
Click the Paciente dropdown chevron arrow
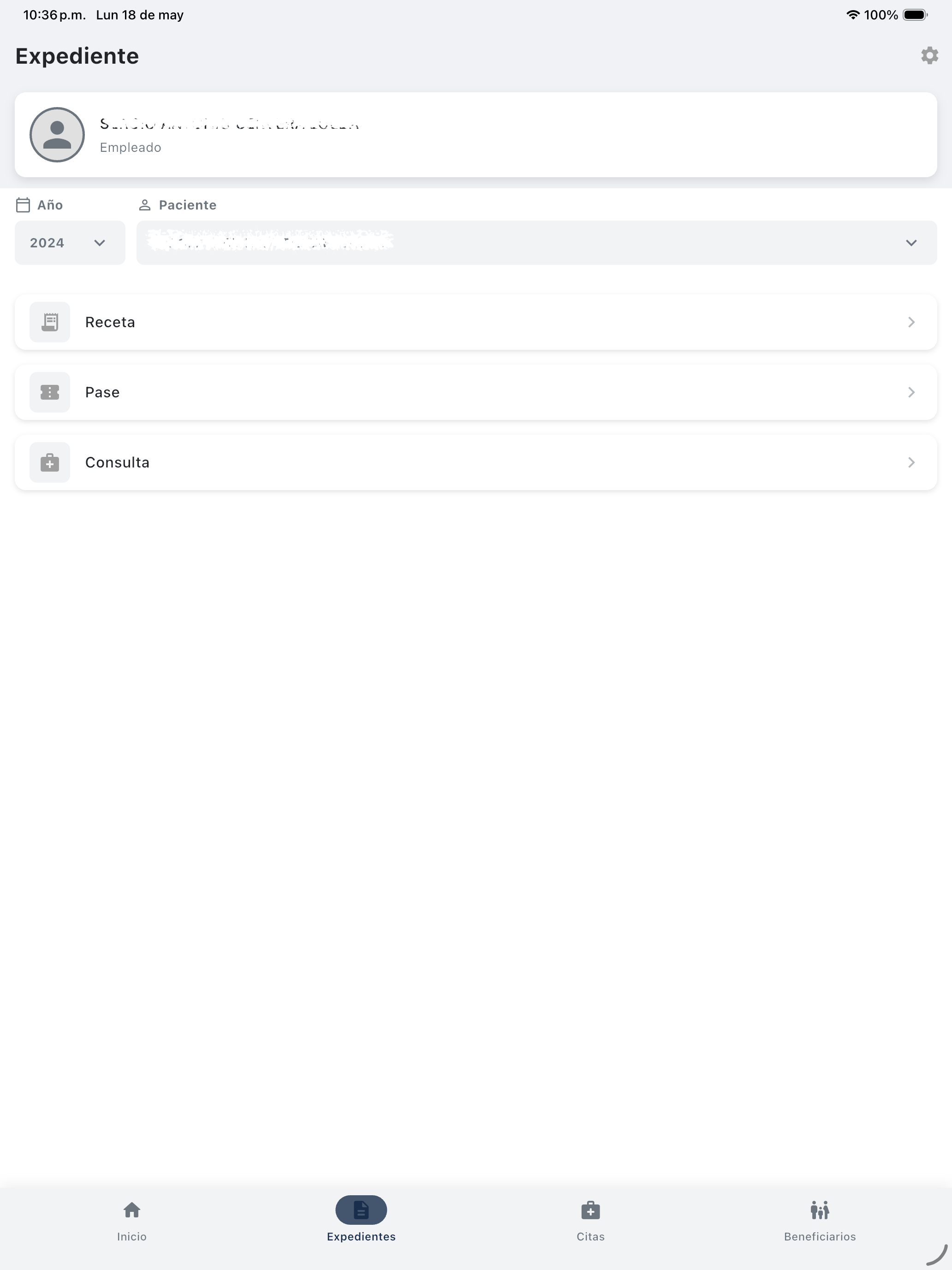click(910, 243)
